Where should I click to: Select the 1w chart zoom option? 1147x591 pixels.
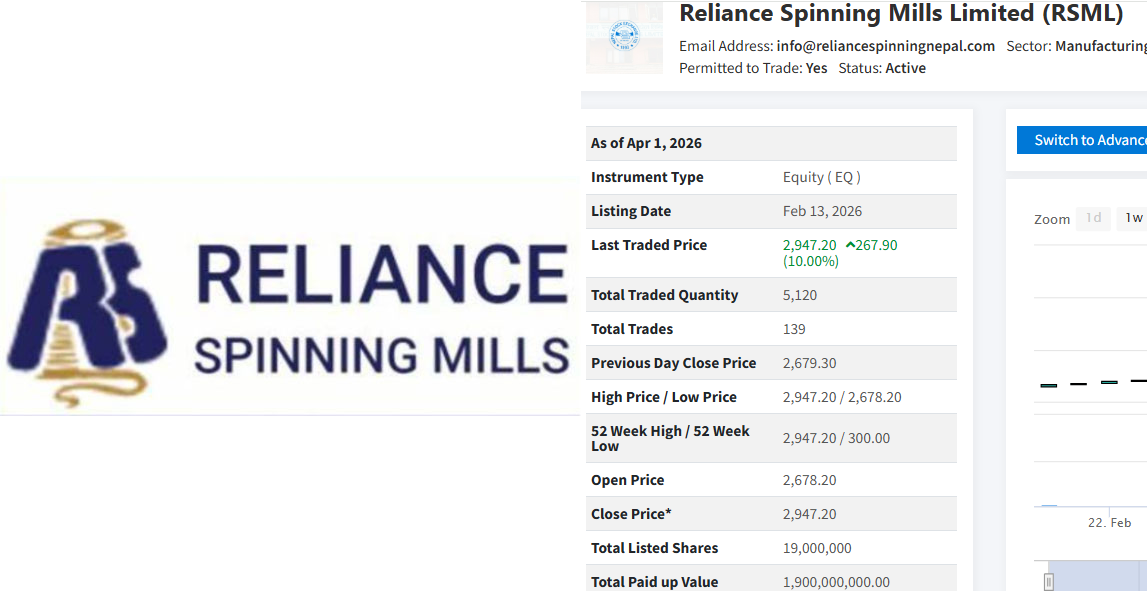(1133, 218)
